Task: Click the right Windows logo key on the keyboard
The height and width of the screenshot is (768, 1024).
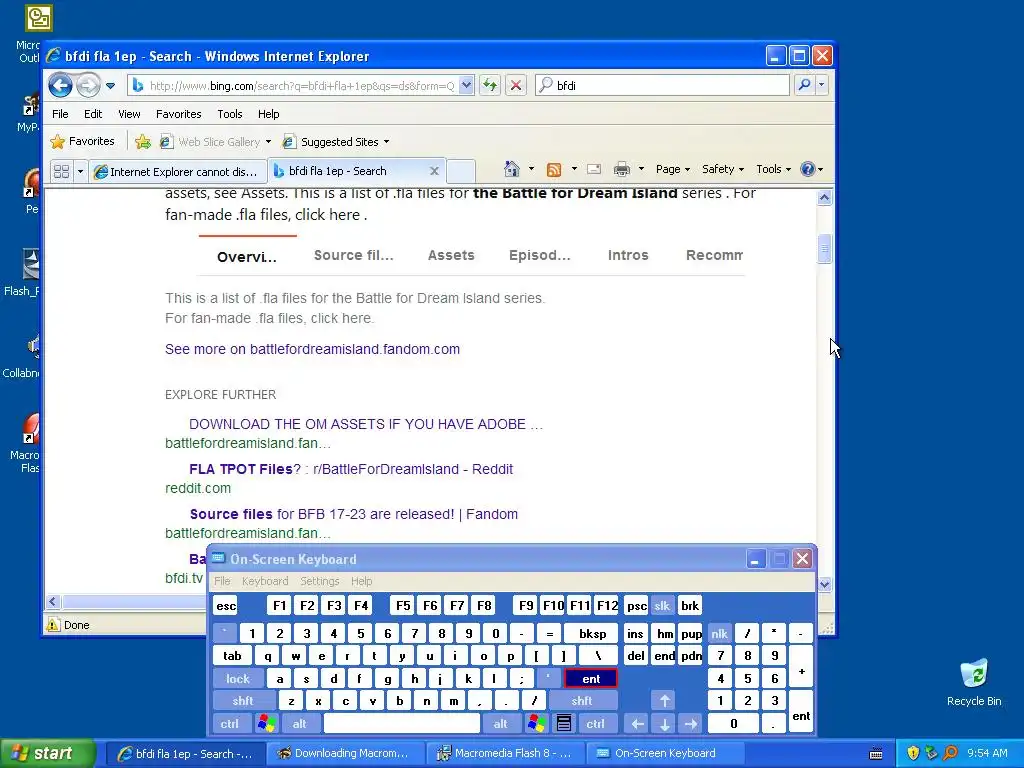Action: (537, 724)
